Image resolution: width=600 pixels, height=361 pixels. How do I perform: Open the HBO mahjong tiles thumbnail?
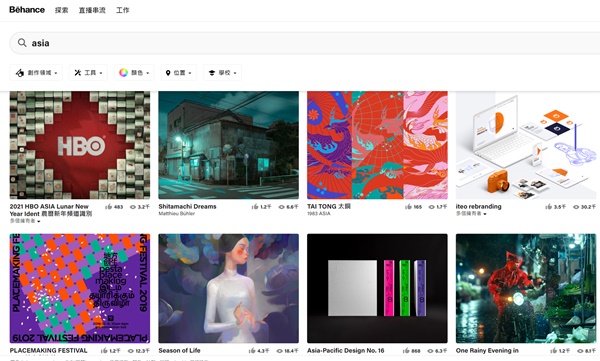coord(80,145)
